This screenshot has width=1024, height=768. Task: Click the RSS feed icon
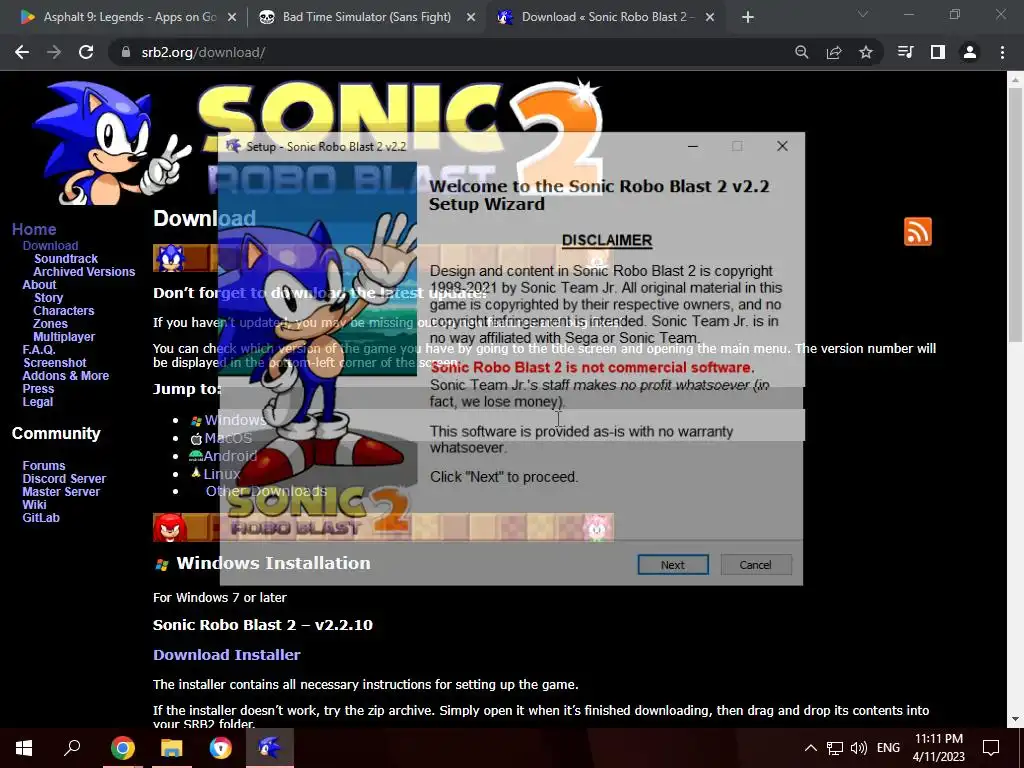(918, 232)
